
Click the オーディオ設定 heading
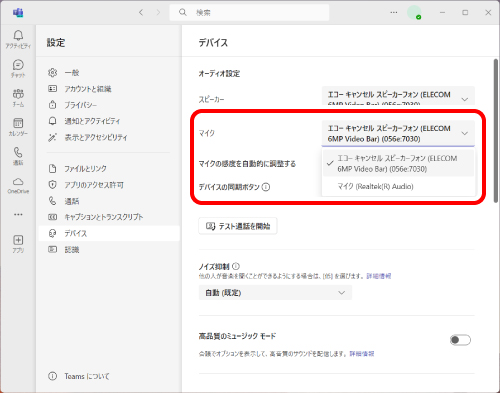tap(219, 73)
